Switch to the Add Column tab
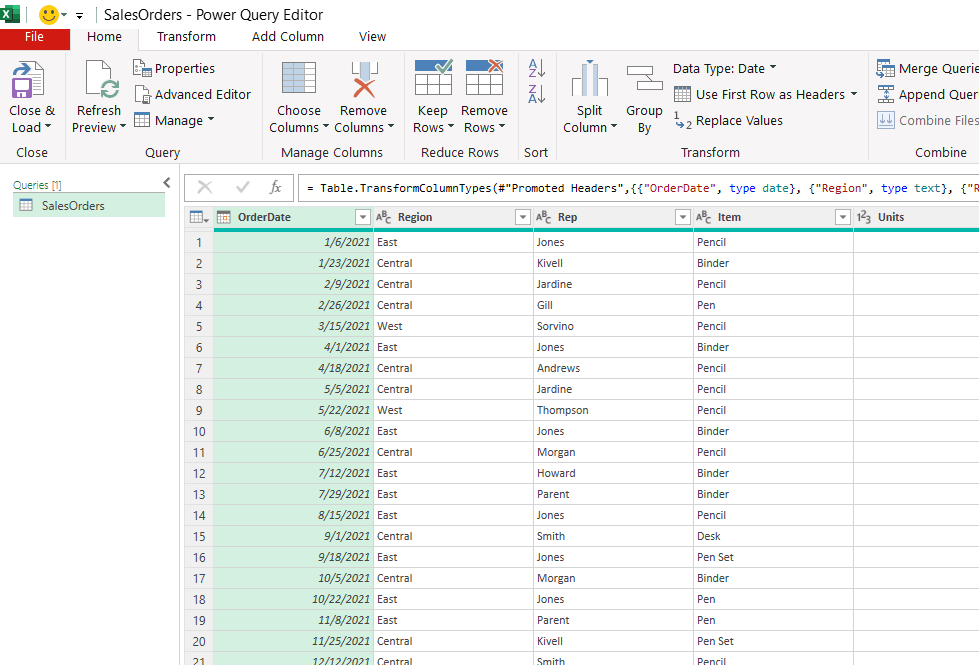 [288, 37]
